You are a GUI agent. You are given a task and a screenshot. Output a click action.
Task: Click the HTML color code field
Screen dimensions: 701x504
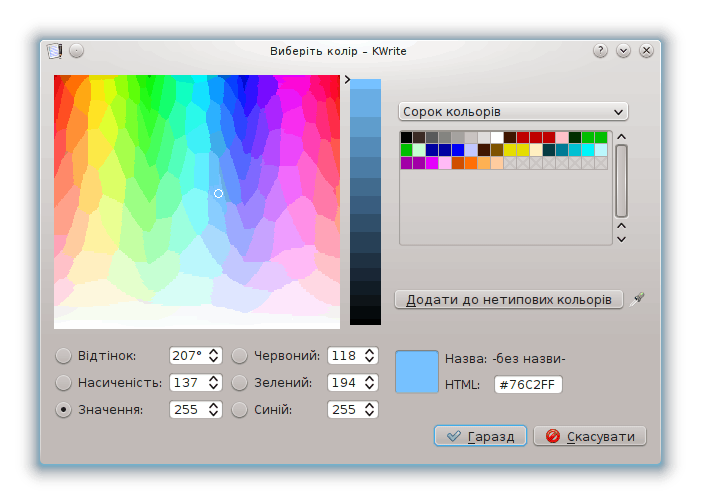click(x=529, y=385)
